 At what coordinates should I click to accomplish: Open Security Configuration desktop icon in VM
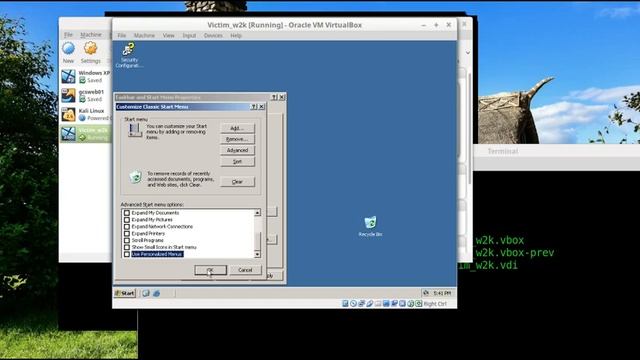[129, 56]
